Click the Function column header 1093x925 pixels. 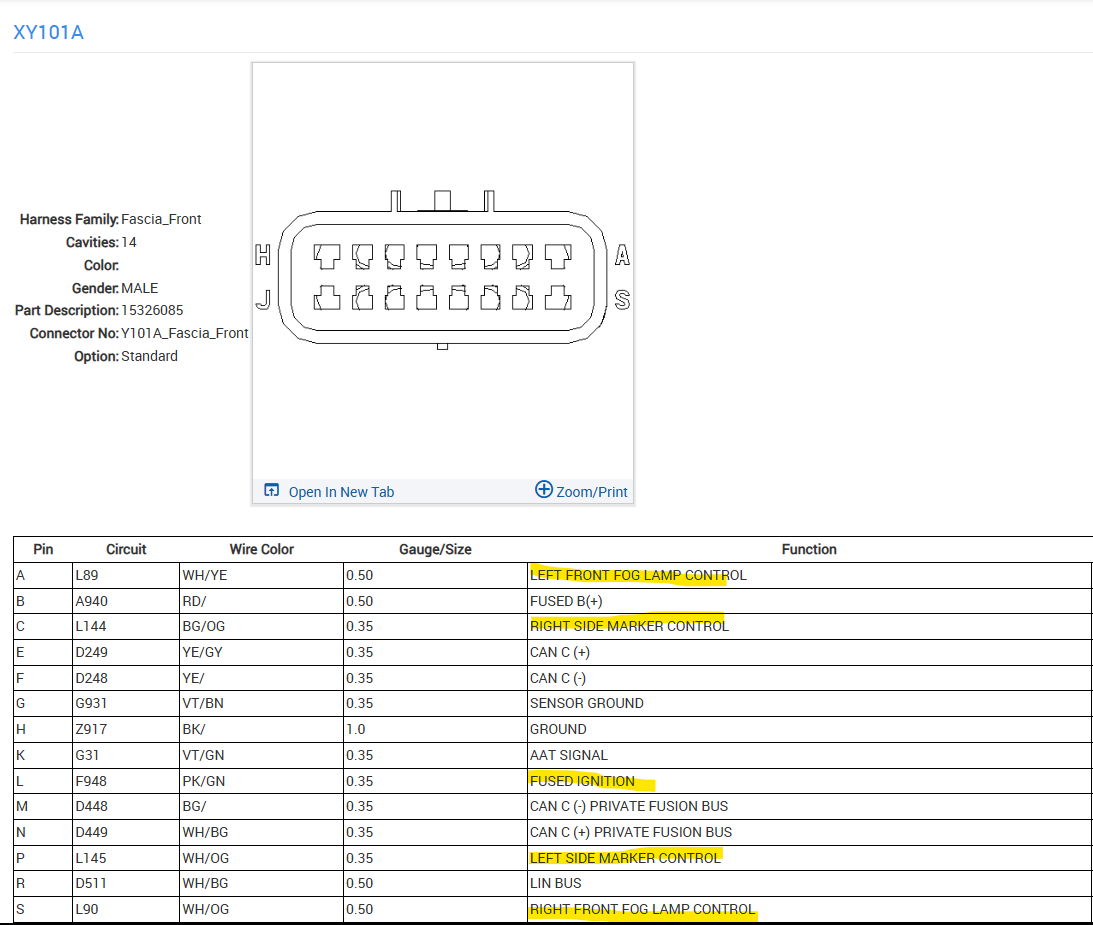[809, 549]
